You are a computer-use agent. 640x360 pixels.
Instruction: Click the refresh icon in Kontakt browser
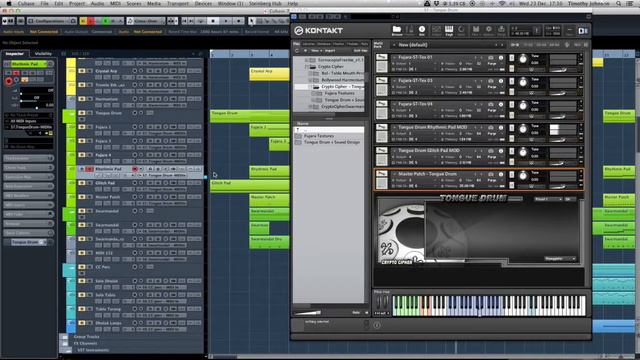297,51
